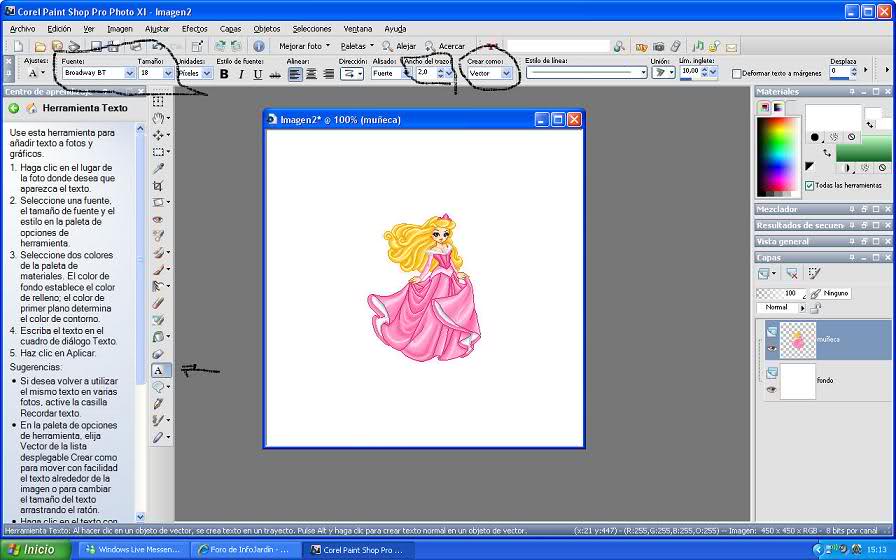Click the Save diskette icon
The height and width of the screenshot is (560, 896).
(96, 46)
